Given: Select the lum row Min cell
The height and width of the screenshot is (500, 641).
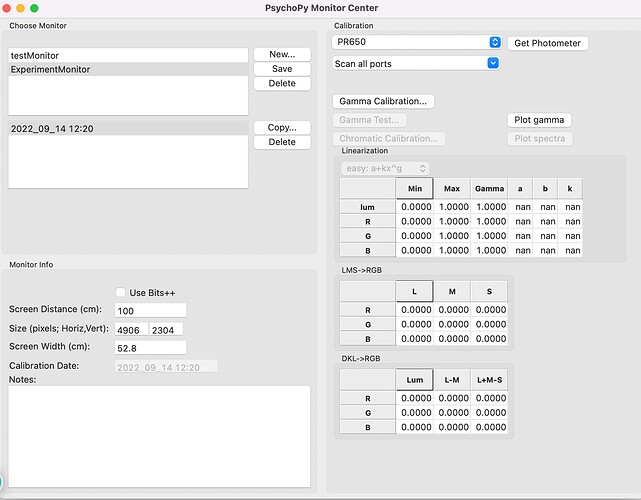Looking at the screenshot, I should pos(415,207).
